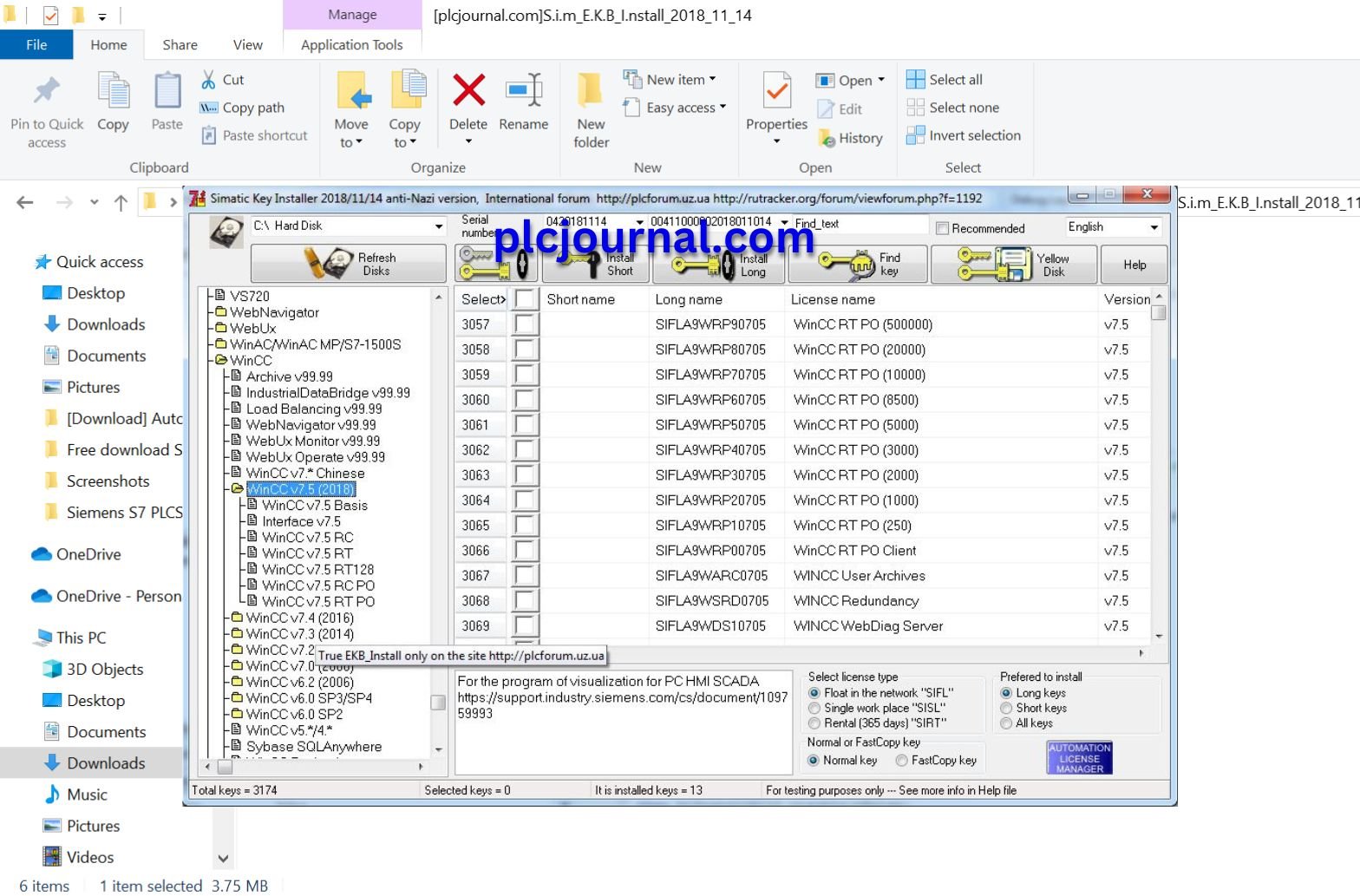Click the Find_text input field
Image resolution: width=1360 pixels, height=896 pixels.
tap(860, 224)
